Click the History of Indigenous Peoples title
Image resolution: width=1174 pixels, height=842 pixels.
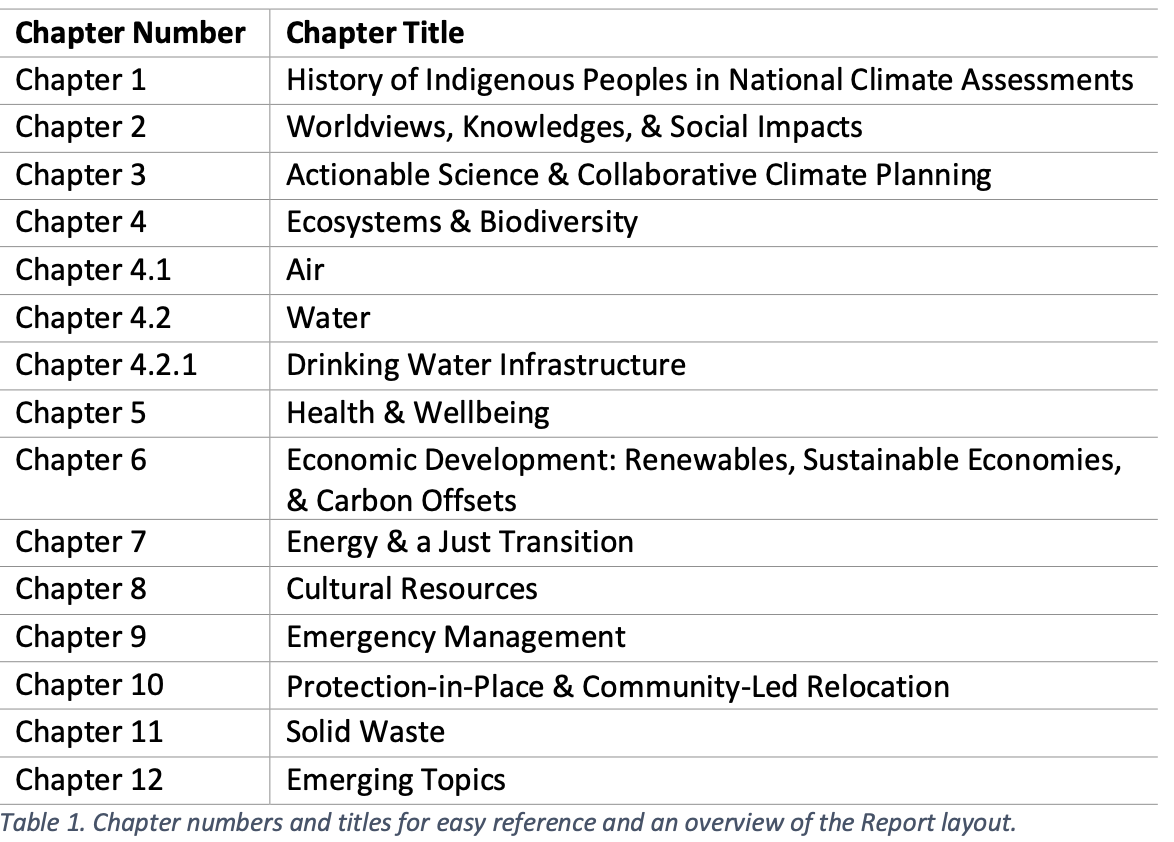[x=710, y=80]
